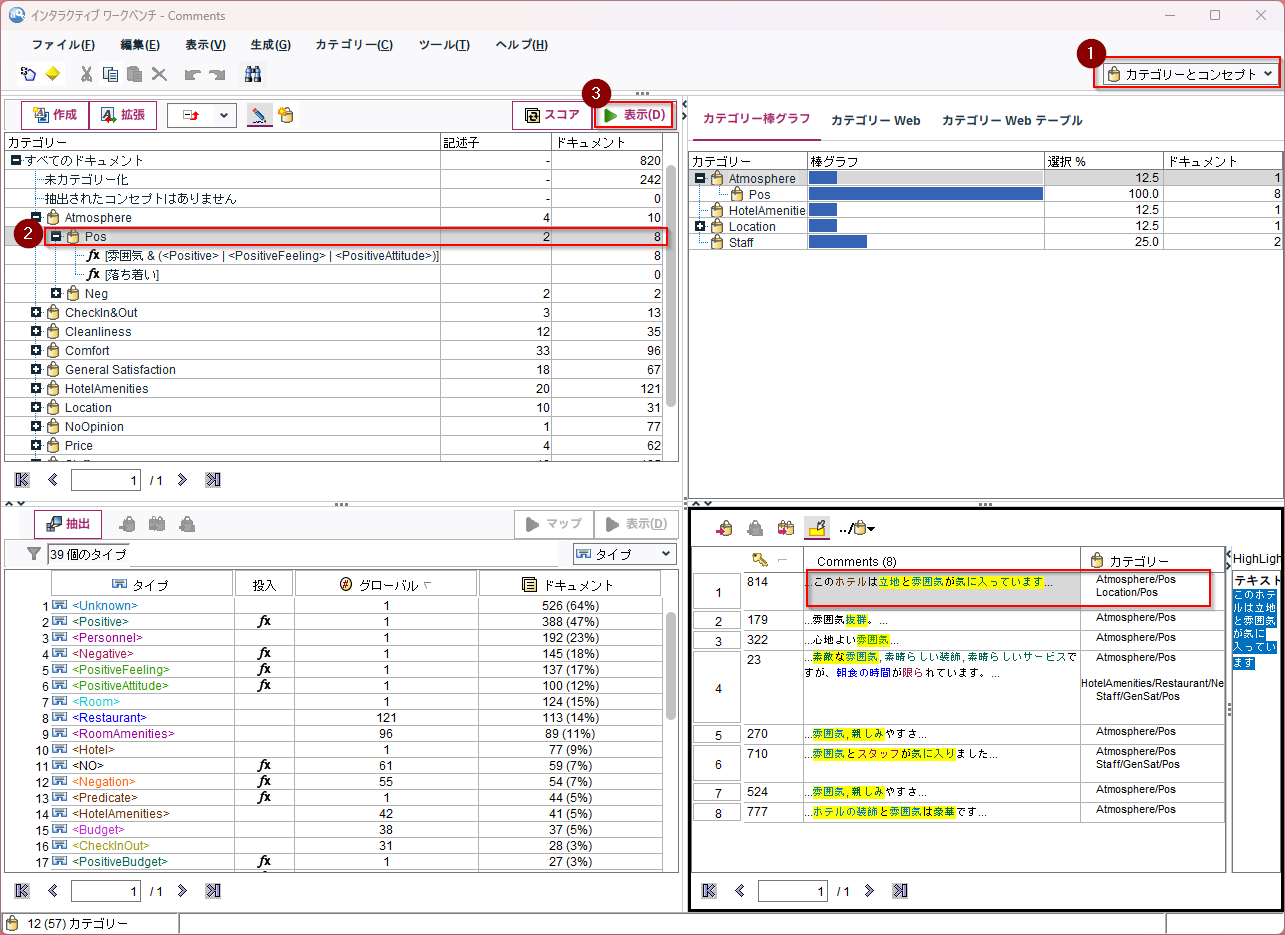
Task: Open the カテゴリーとコンセプト view dropdown
Action: coord(1188,74)
